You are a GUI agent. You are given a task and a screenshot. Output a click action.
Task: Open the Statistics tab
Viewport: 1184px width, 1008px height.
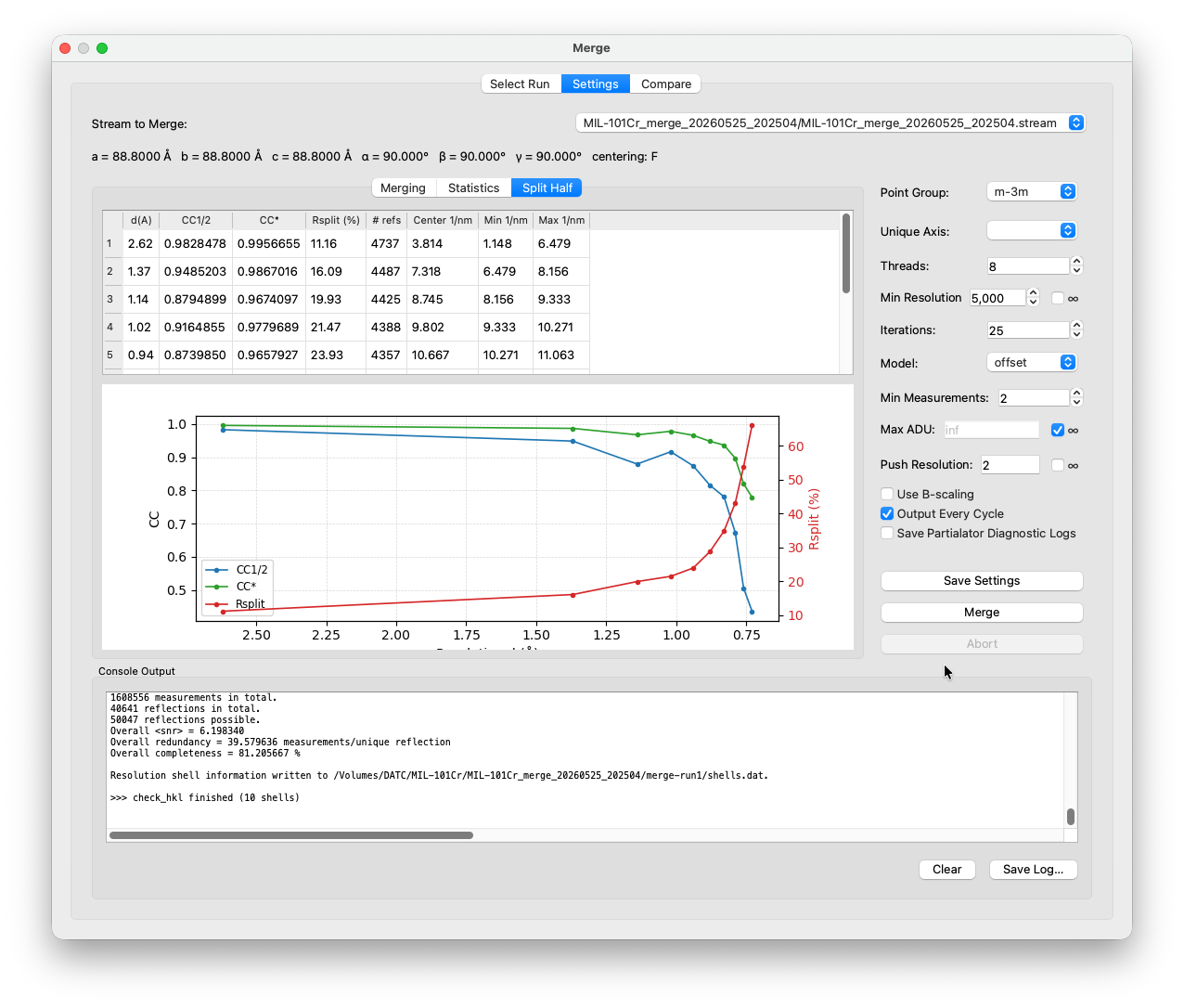tap(473, 187)
